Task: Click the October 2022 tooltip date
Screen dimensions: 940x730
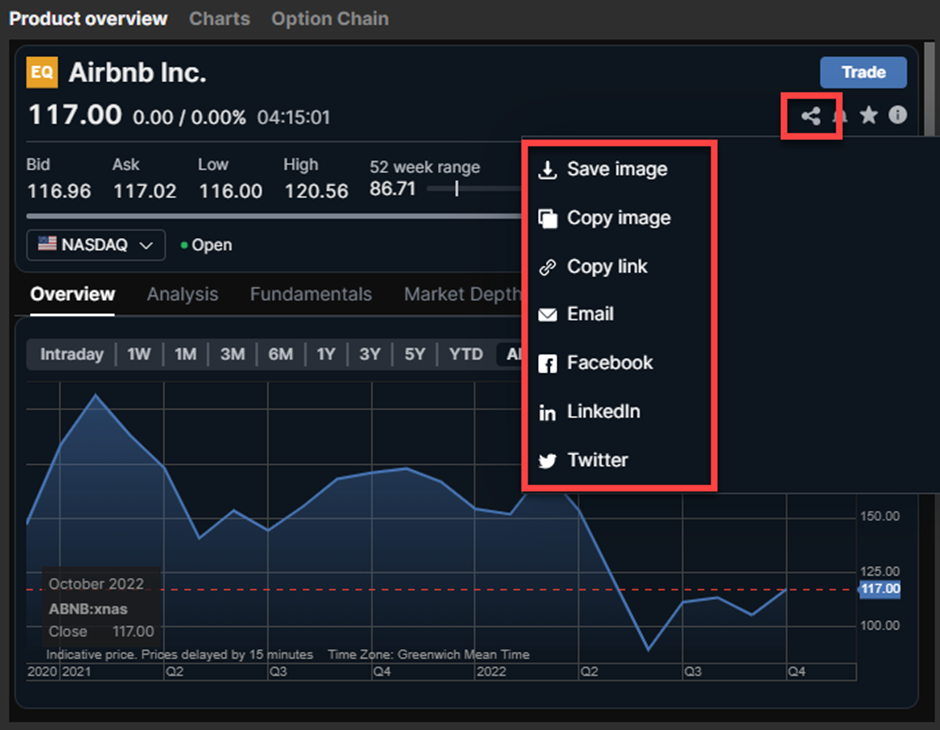Action: 96,584
